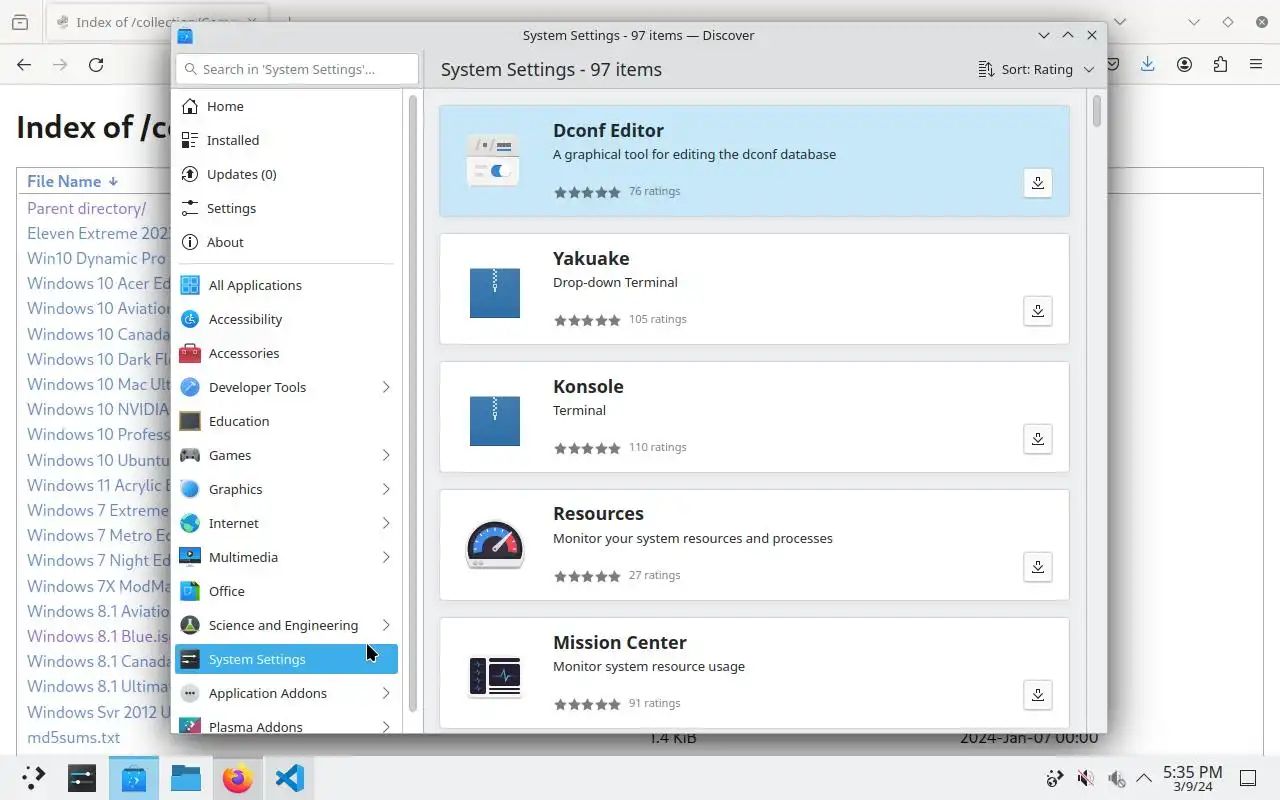Open Visual Studio Code from taskbar

(290, 778)
